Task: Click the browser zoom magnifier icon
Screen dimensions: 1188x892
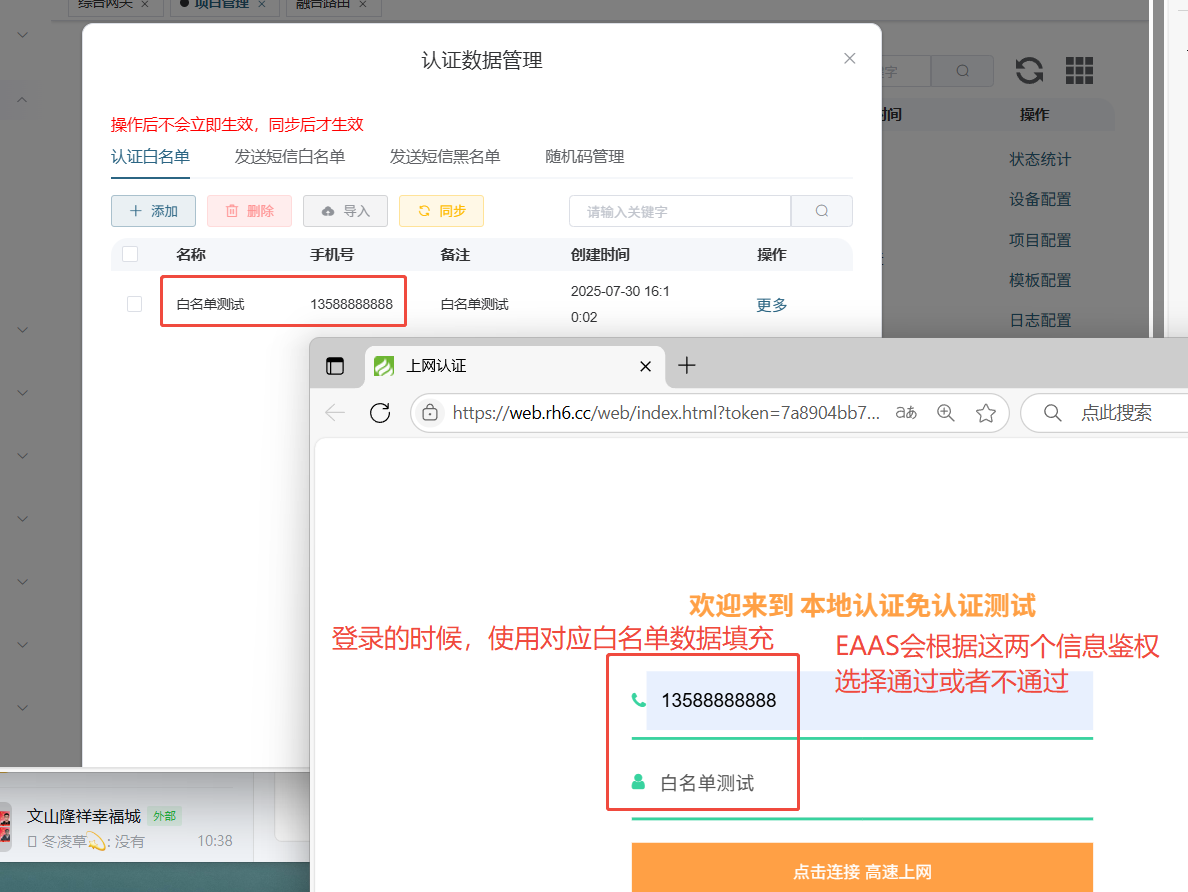Action: [x=945, y=413]
